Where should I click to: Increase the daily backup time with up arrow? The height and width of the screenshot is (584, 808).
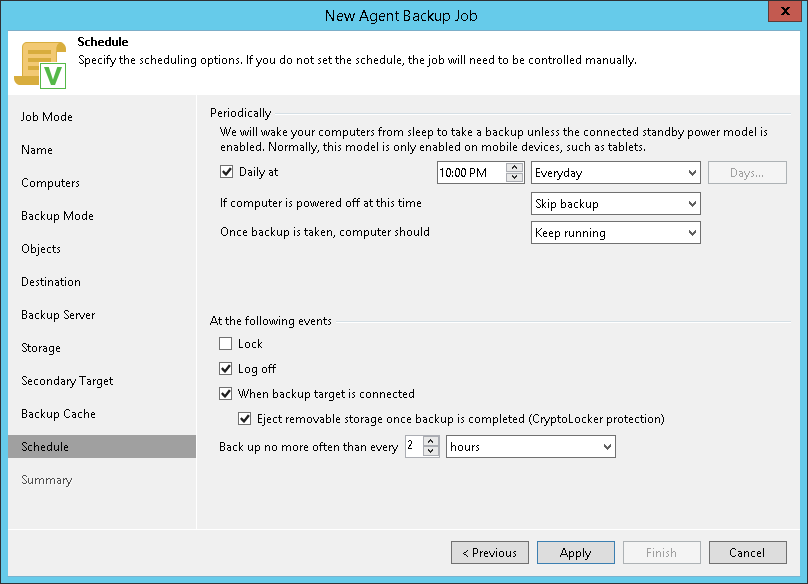[x=515, y=167]
